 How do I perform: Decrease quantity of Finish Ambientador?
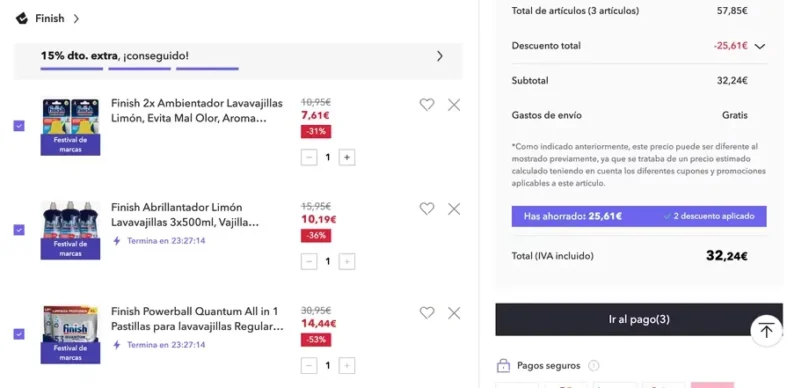click(309, 158)
